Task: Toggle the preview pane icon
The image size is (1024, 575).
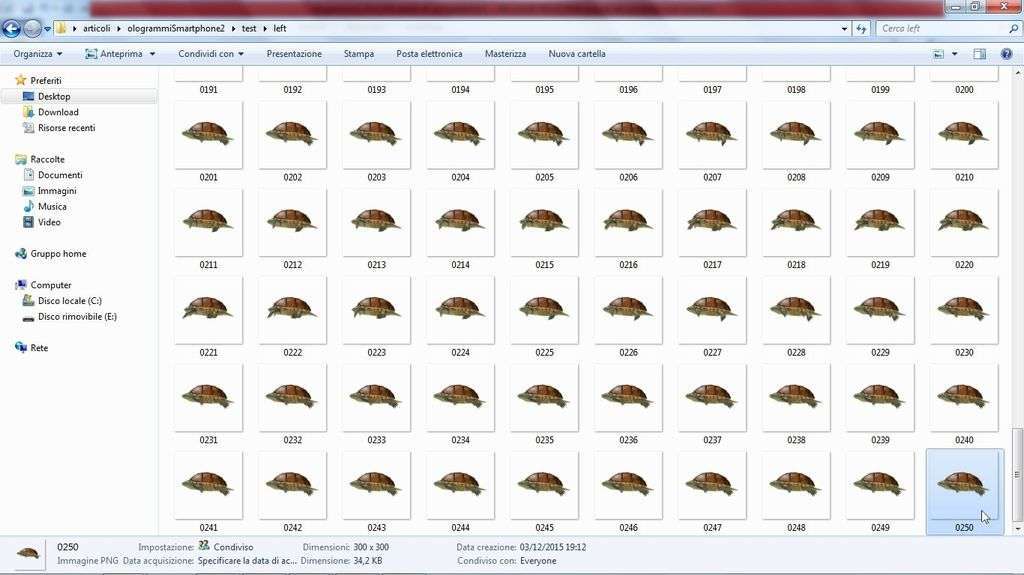Action: pyautogui.click(x=979, y=54)
